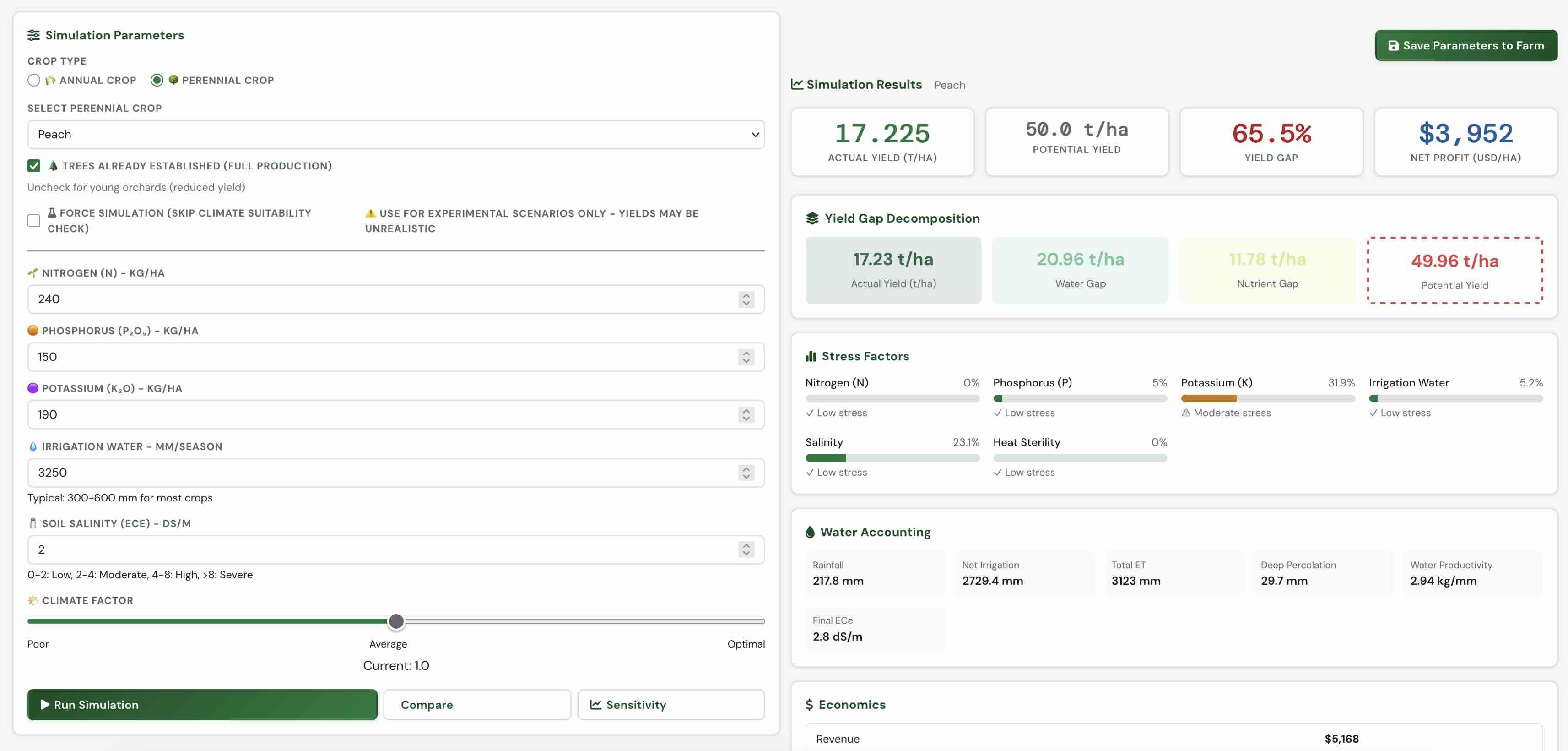Click the Irrigation Water input showing 3250

click(x=396, y=473)
